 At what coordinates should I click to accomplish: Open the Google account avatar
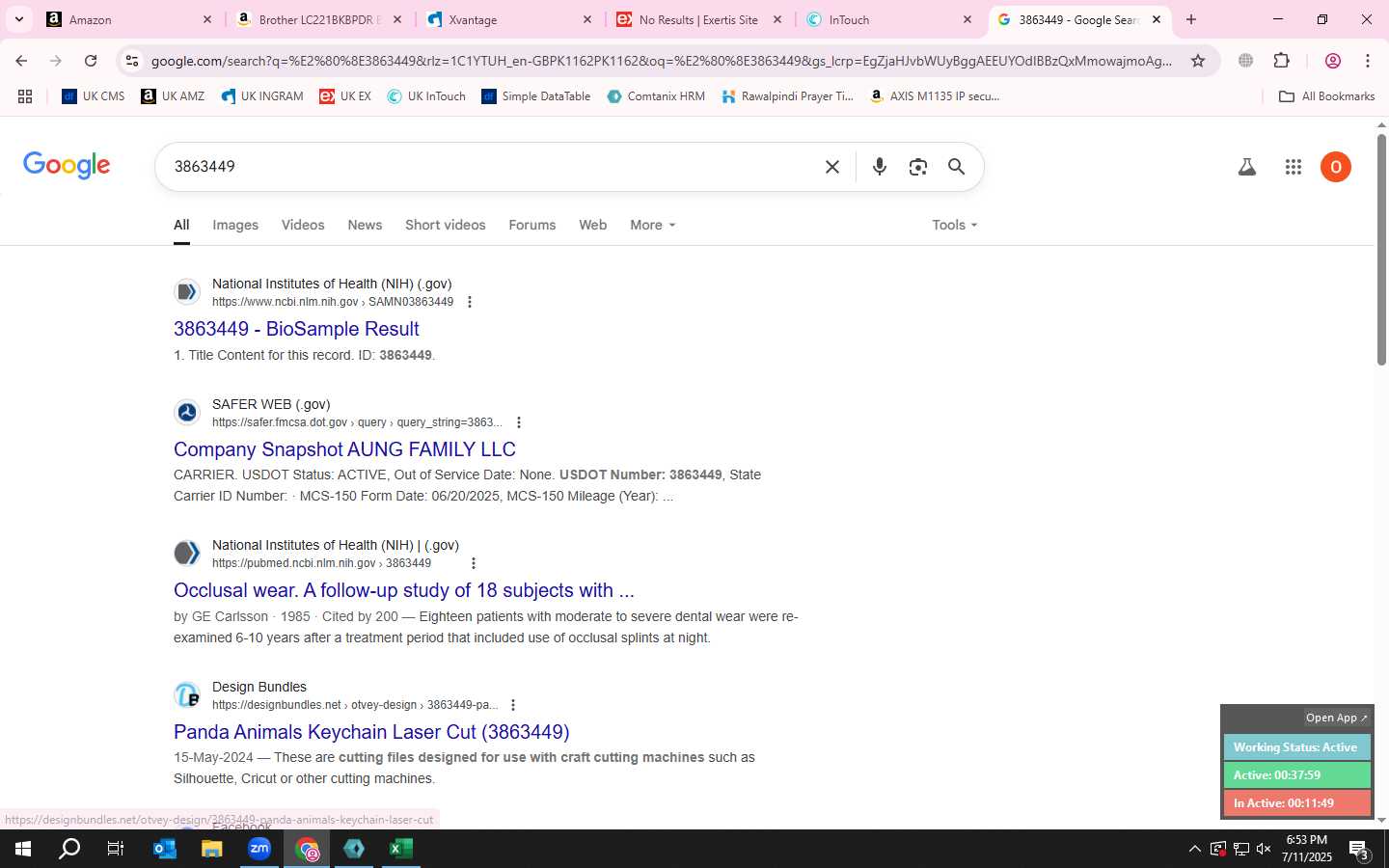point(1336,167)
